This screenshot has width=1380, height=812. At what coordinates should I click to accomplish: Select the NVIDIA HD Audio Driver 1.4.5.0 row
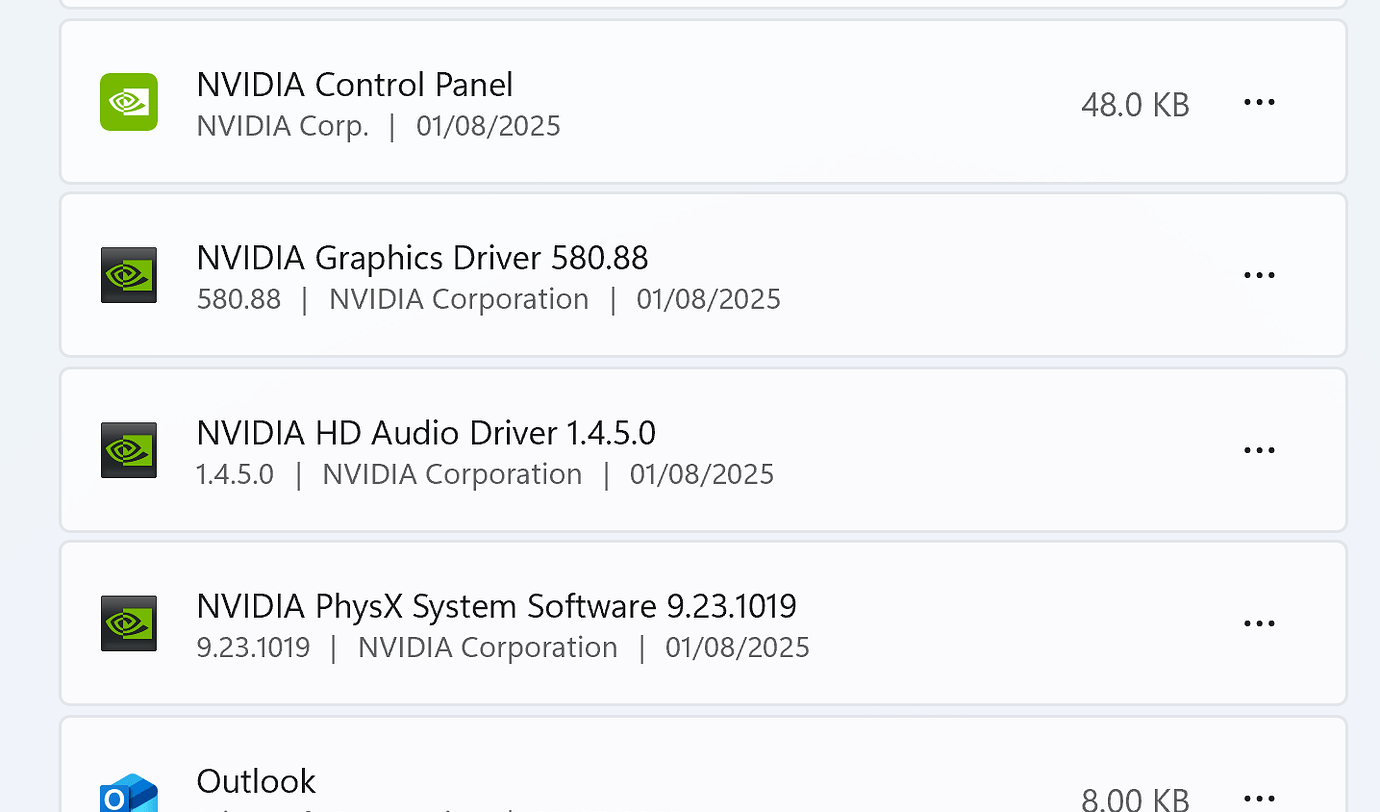(x=700, y=449)
